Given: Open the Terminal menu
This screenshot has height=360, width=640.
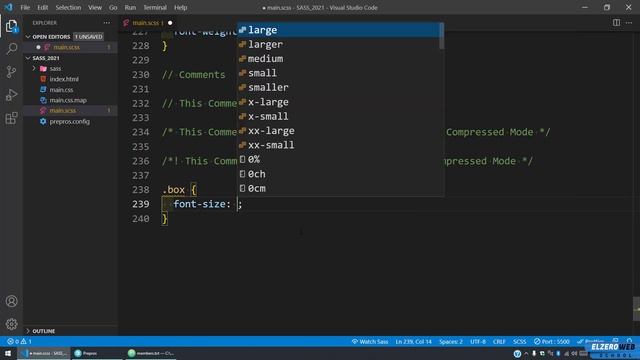Looking at the screenshot, I should pyautogui.click(x=155, y=7).
